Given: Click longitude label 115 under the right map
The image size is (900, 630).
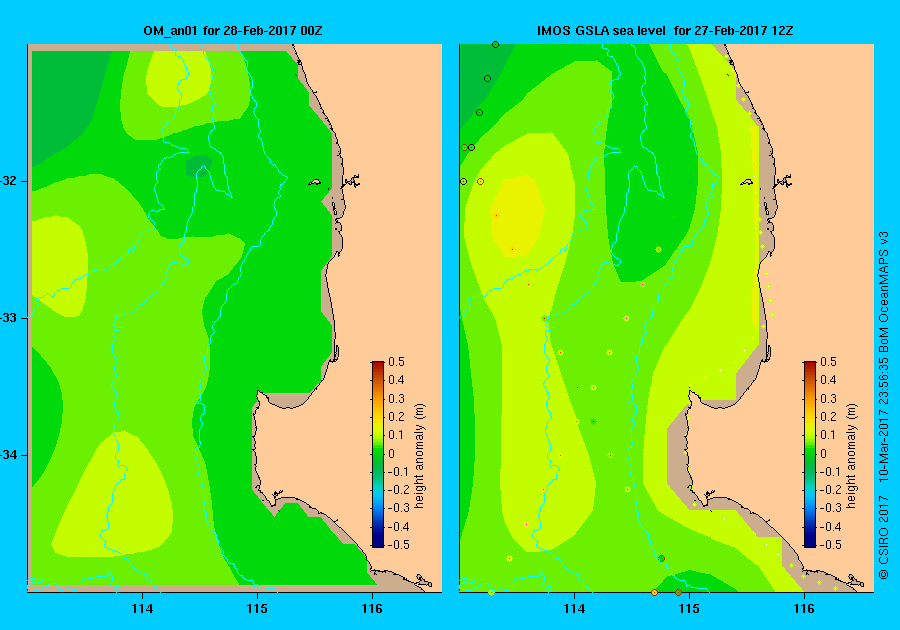Looking at the screenshot, I should pos(689,609).
